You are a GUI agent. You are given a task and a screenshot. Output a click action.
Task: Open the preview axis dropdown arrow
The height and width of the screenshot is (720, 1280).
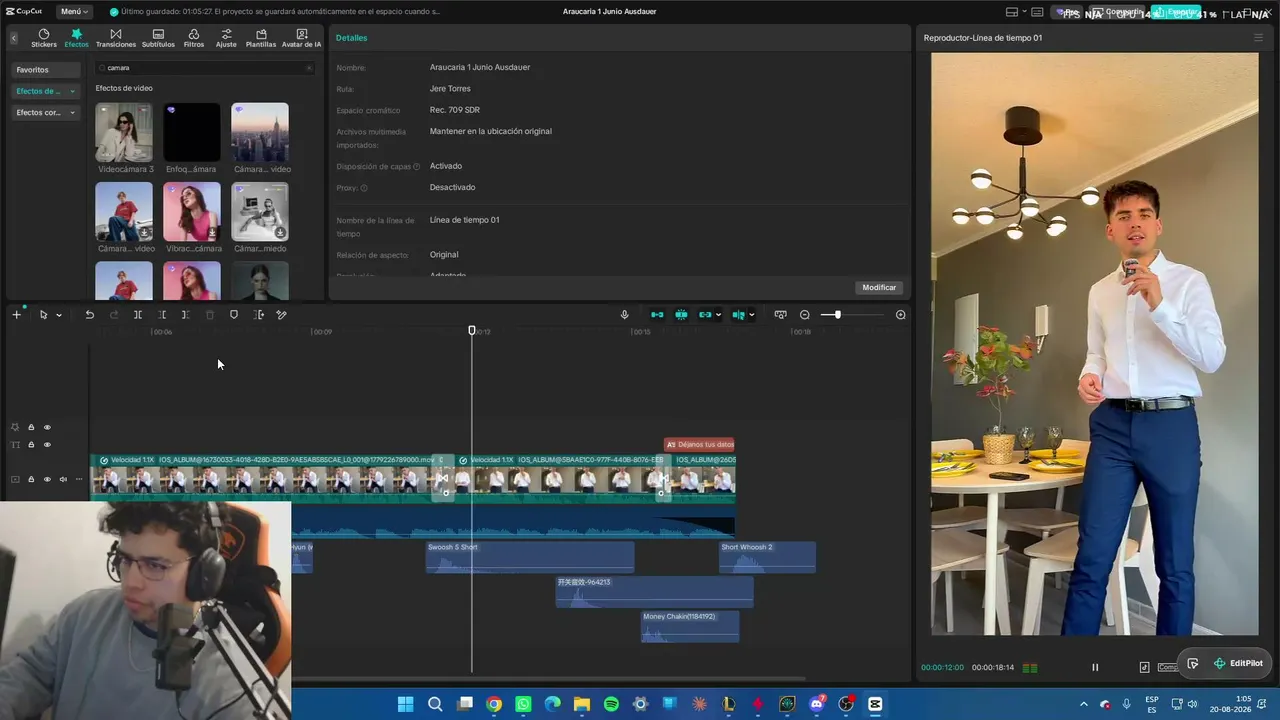point(751,315)
